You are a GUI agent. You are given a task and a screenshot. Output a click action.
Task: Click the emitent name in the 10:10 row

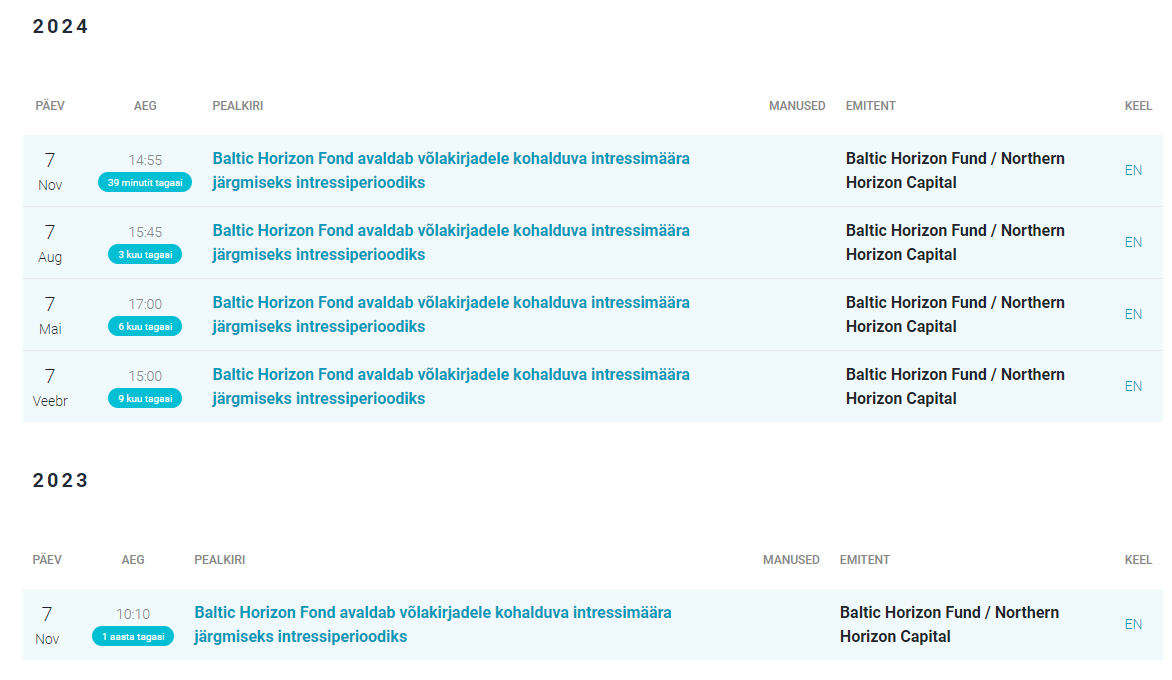[948, 624]
